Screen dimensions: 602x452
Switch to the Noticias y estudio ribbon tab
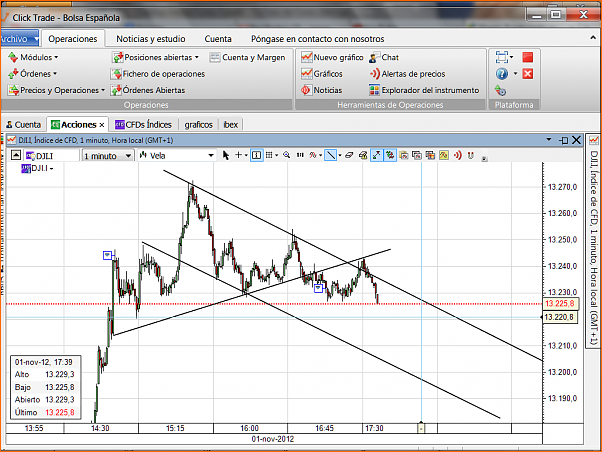pos(151,39)
